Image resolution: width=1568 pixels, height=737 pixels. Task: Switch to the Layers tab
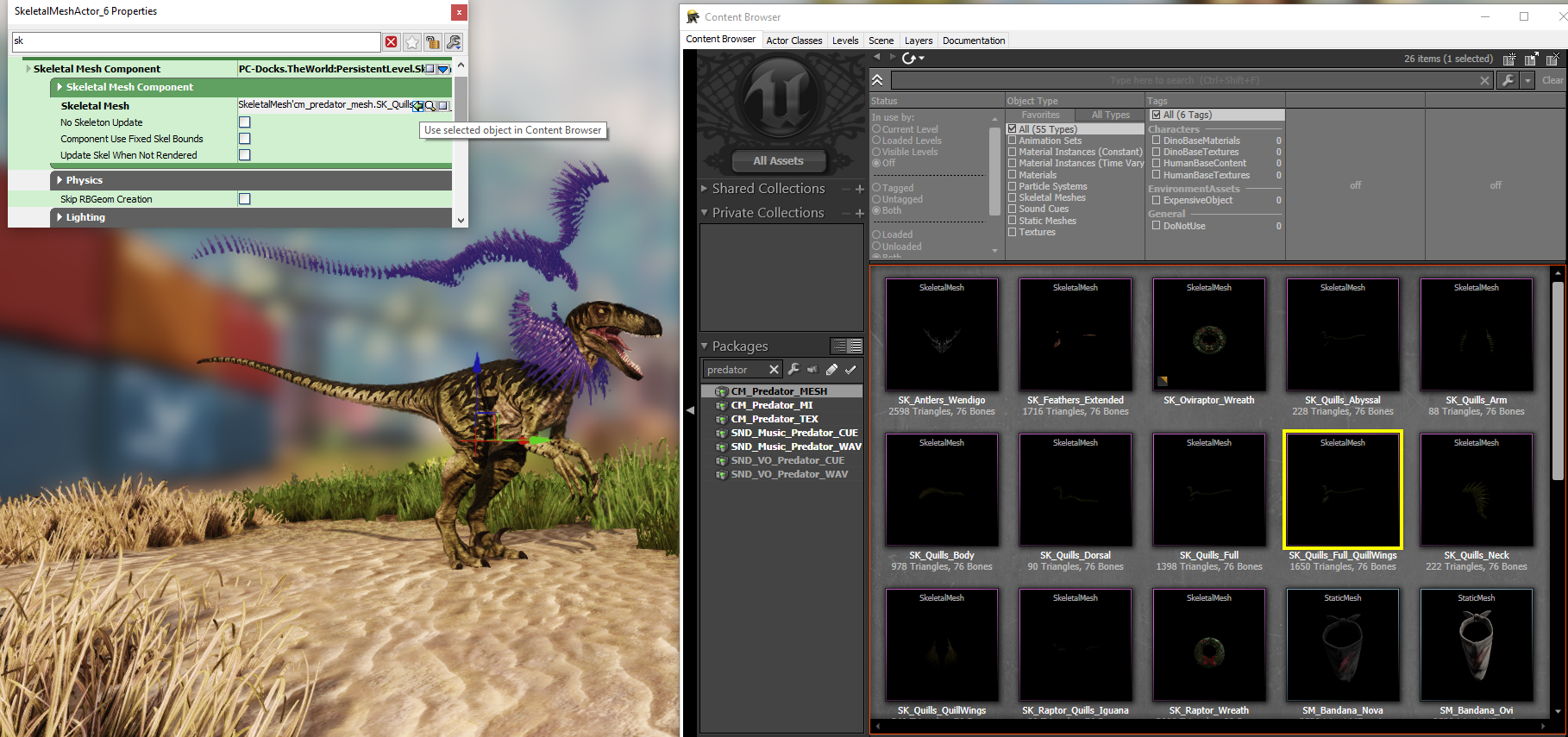click(x=919, y=41)
